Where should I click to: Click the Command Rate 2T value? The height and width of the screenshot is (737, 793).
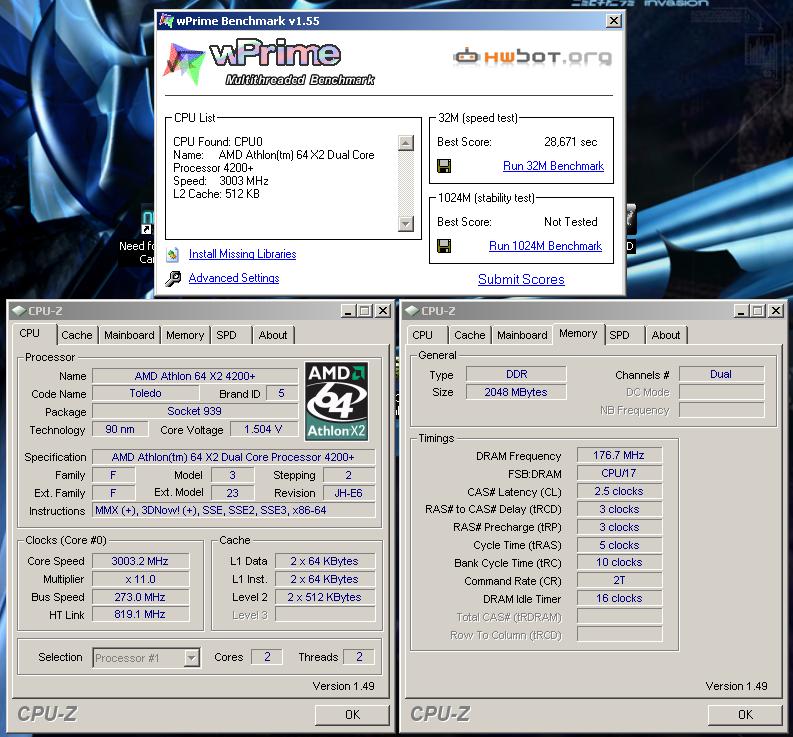coord(619,580)
